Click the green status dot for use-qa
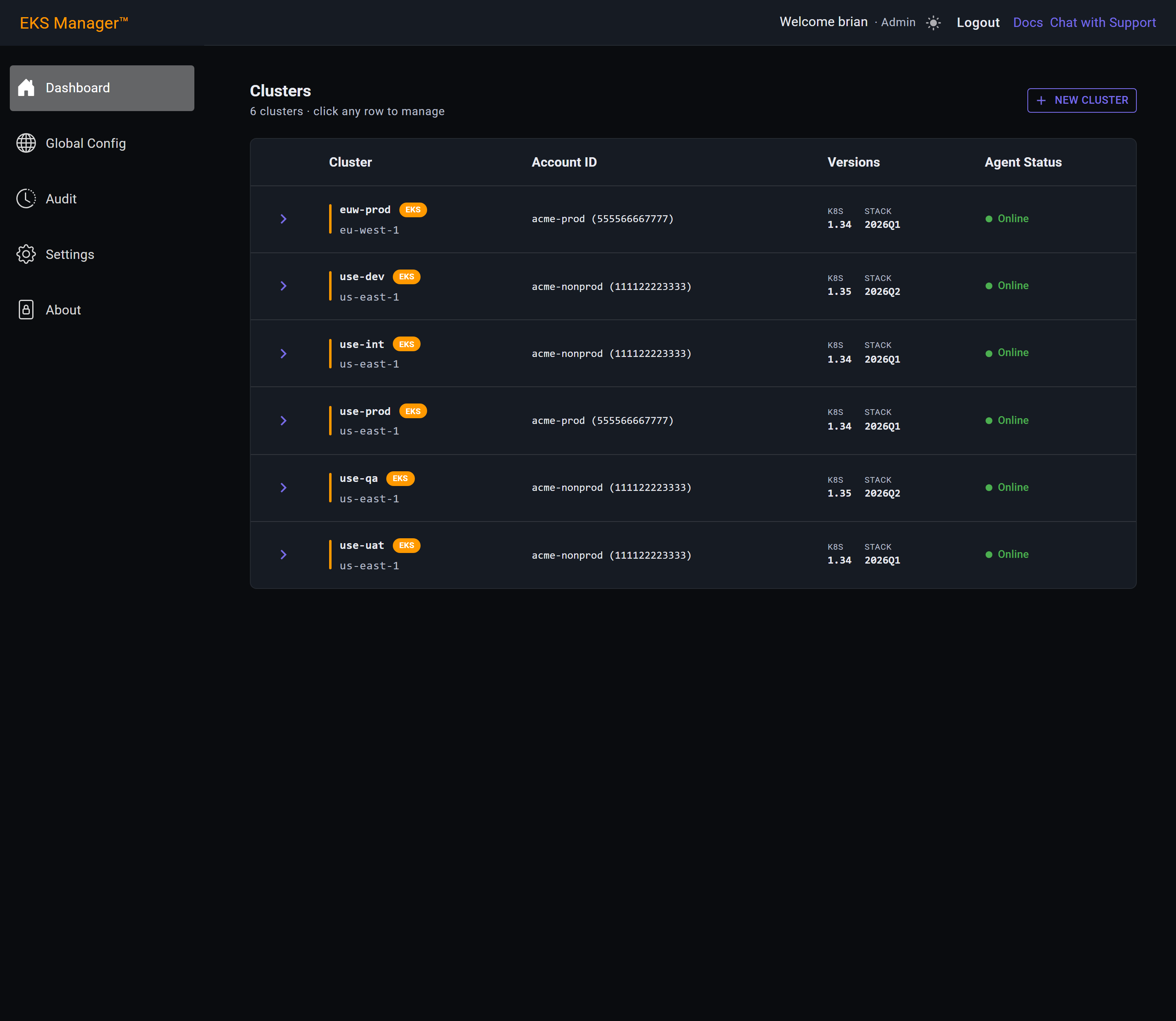Screen dimensions: 1176x1021 pos(989,488)
